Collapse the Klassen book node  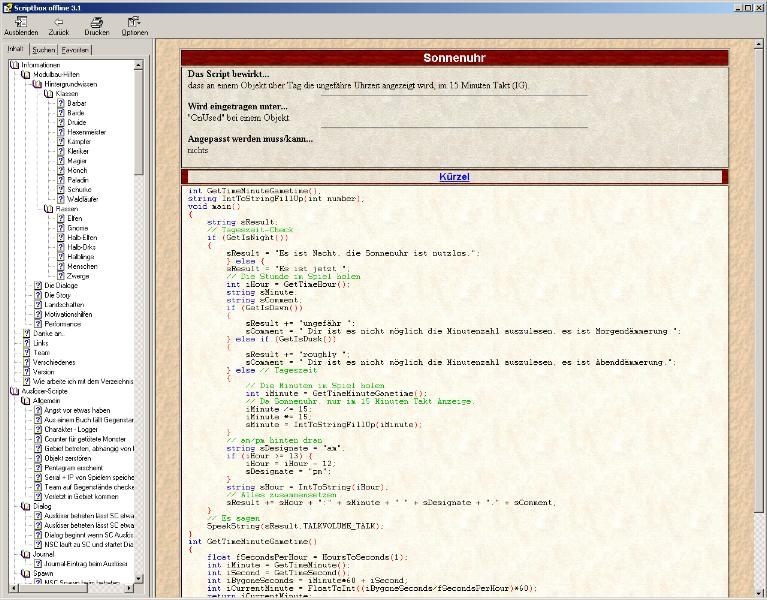(x=66, y=93)
